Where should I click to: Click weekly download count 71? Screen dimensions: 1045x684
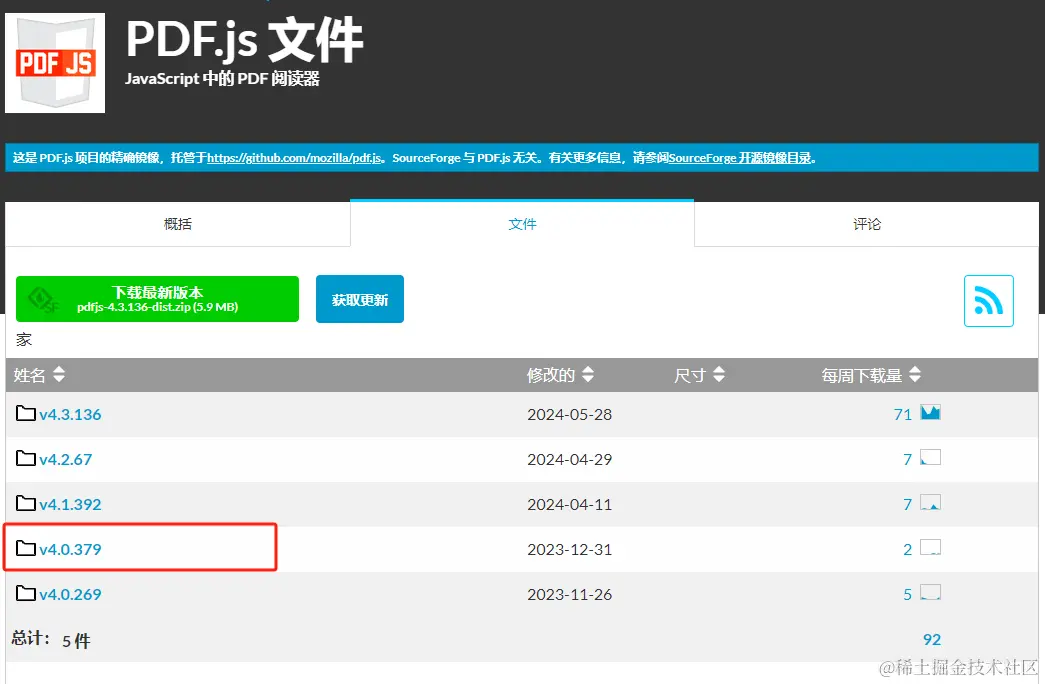pyautogui.click(x=902, y=415)
